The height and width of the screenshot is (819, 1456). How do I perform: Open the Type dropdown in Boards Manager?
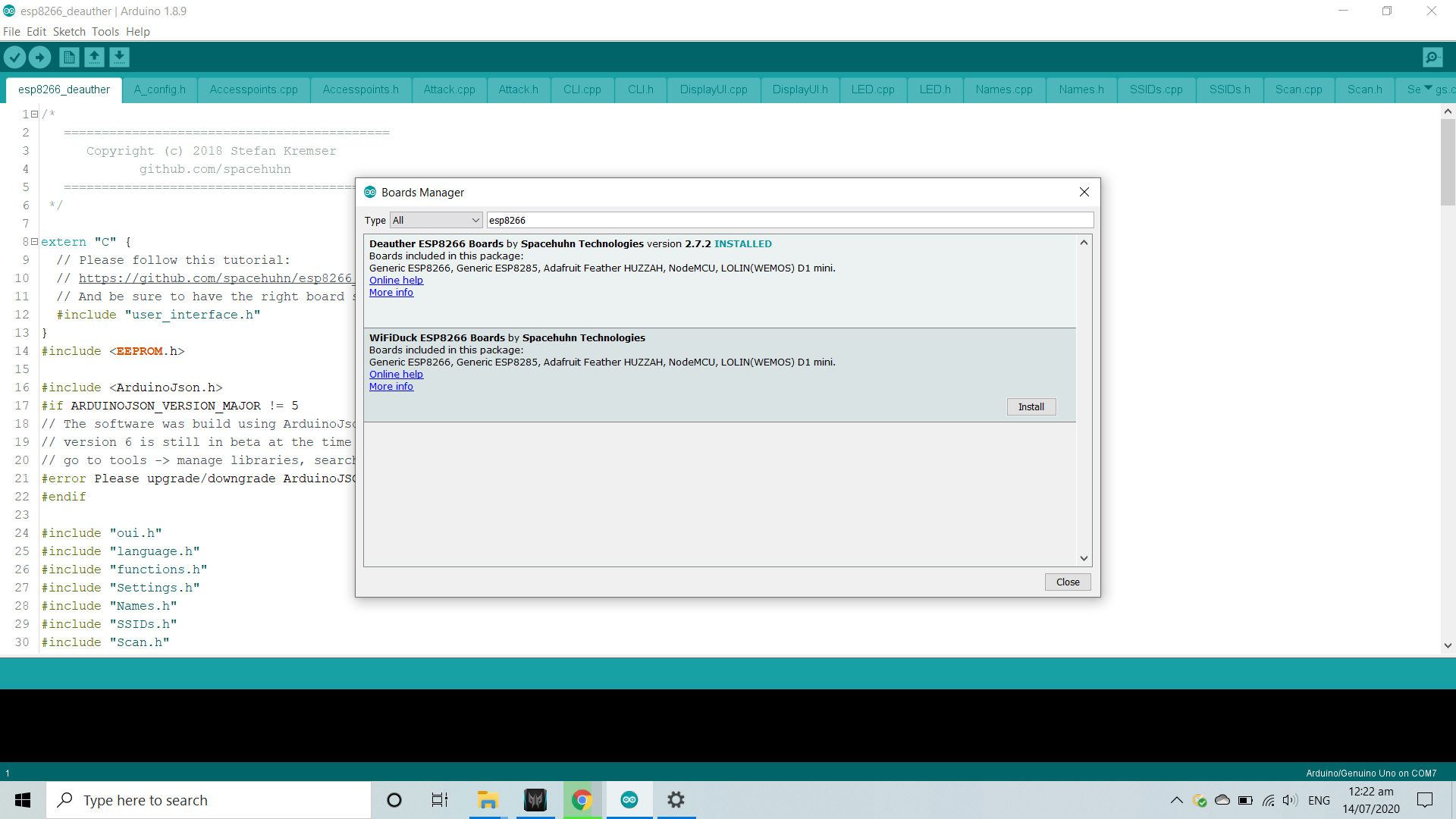tap(436, 220)
